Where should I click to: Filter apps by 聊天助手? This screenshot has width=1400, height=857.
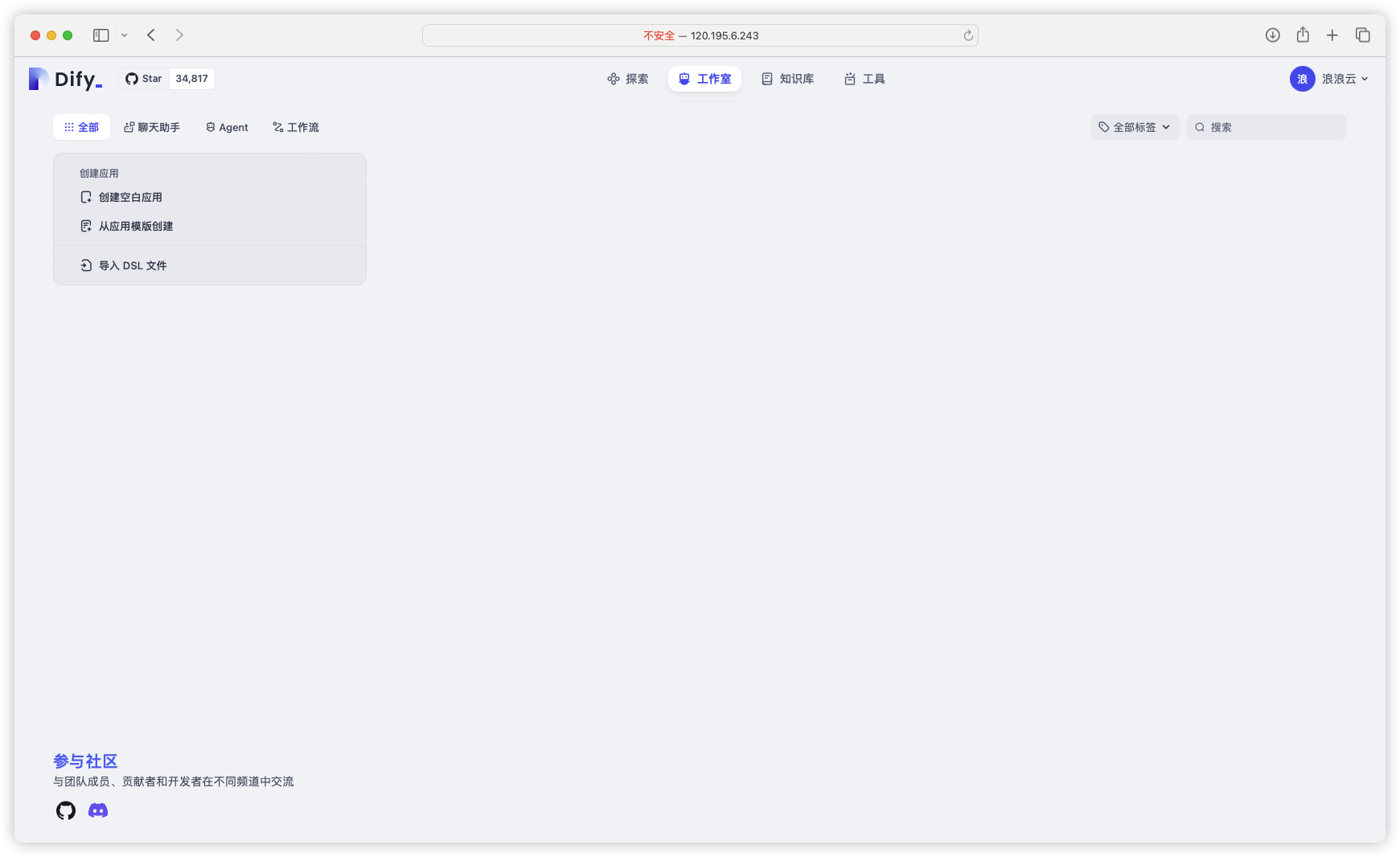[151, 127]
